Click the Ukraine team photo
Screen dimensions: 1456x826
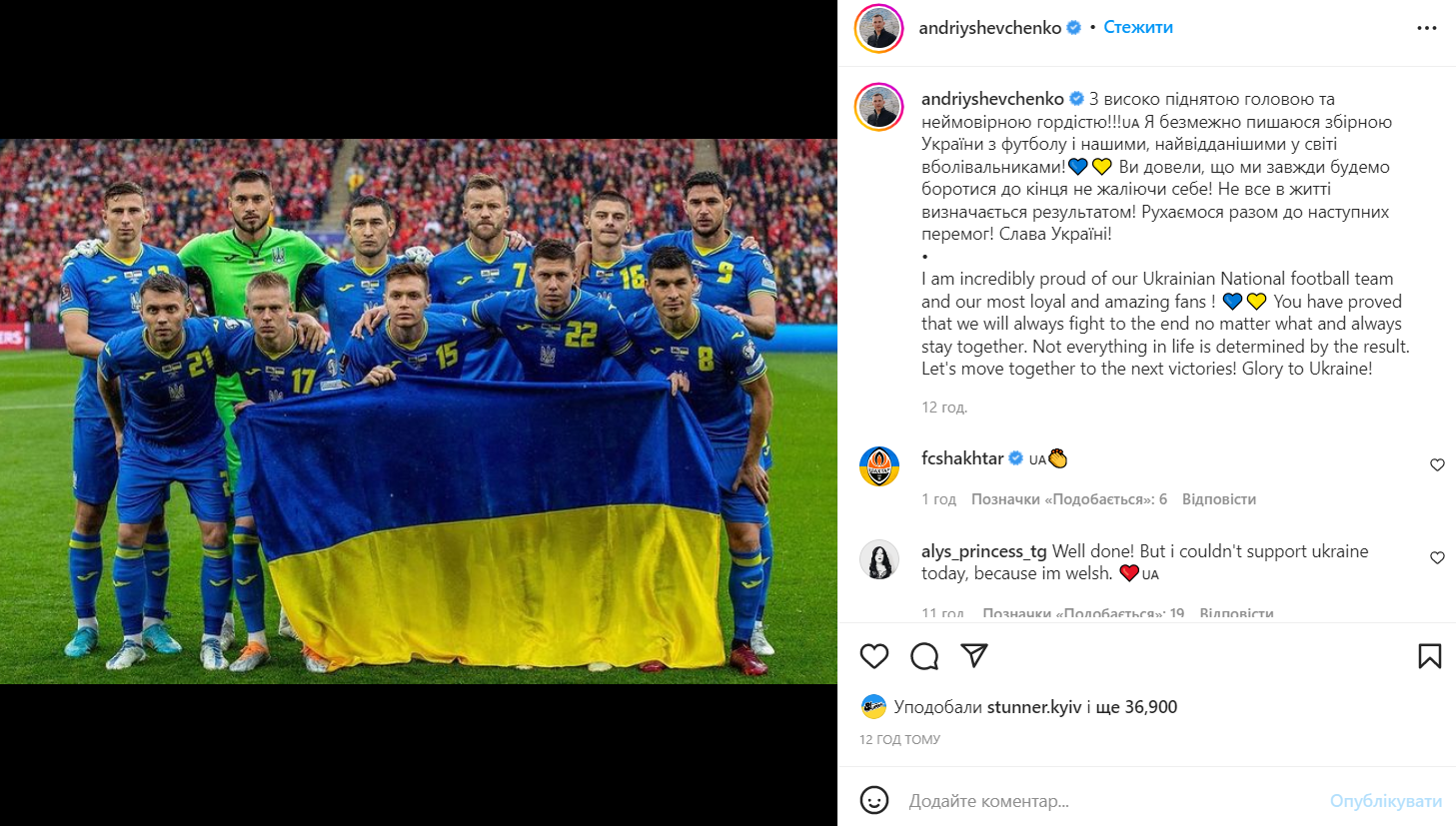point(419,412)
